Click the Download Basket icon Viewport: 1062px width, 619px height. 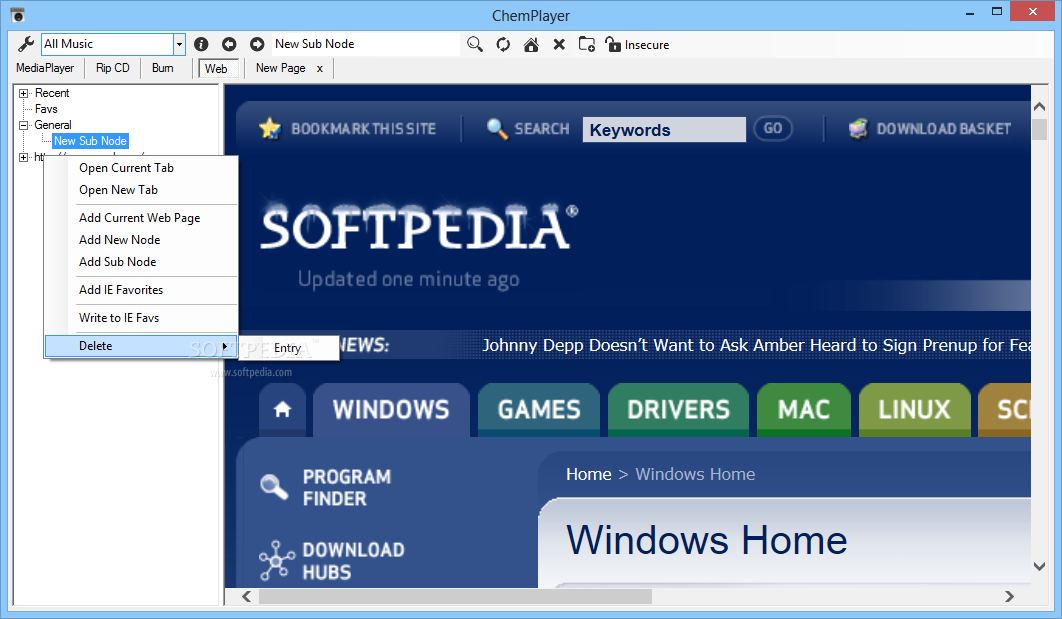(x=858, y=128)
